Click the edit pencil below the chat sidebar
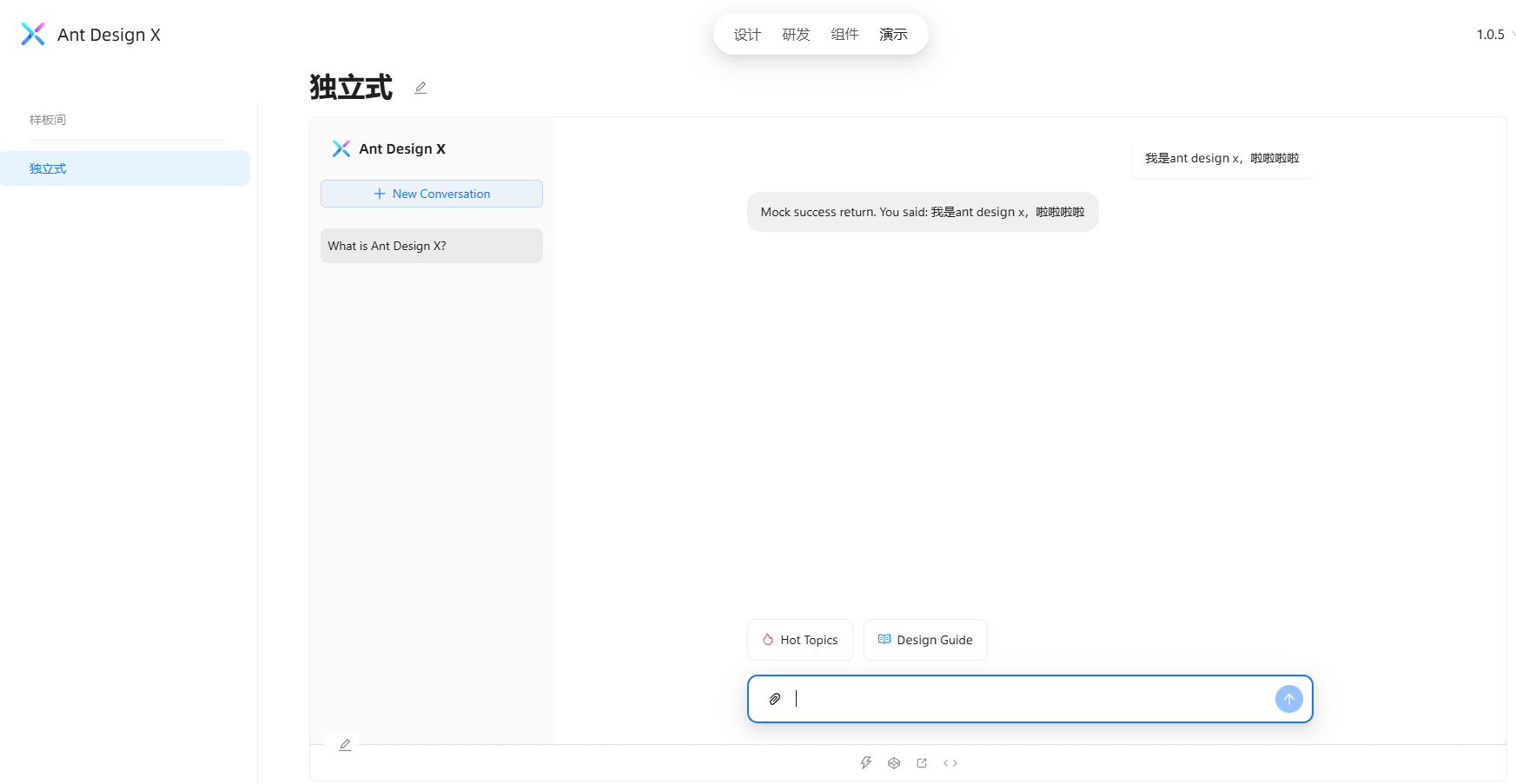Image resolution: width=1516 pixels, height=784 pixels. tap(345, 745)
